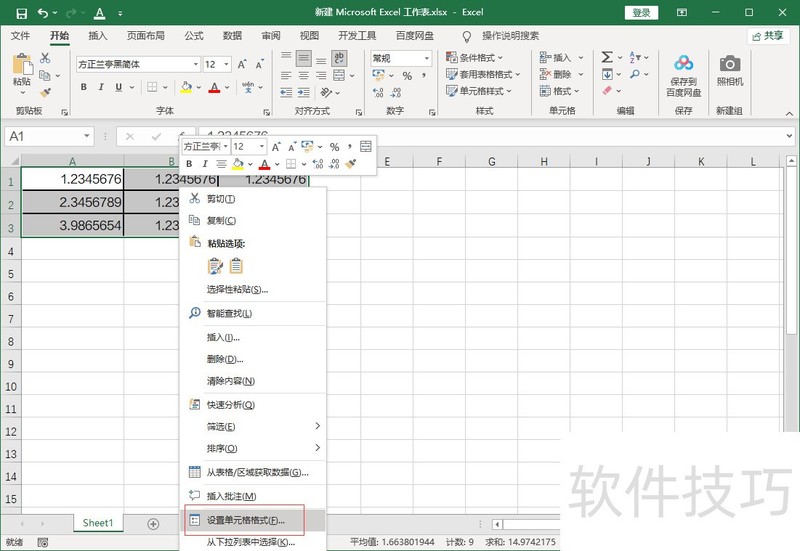This screenshot has width=800, height=551.
Task: Click the lightbulb Tell Me icon
Action: [x=466, y=36]
